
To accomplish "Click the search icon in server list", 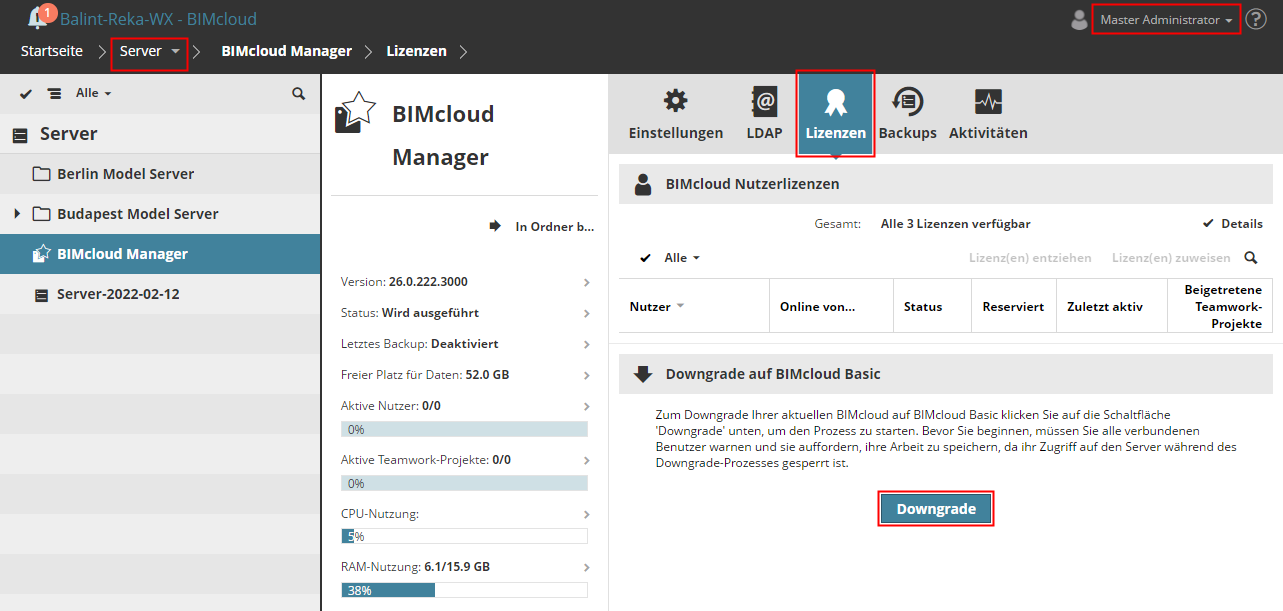I will tap(298, 93).
